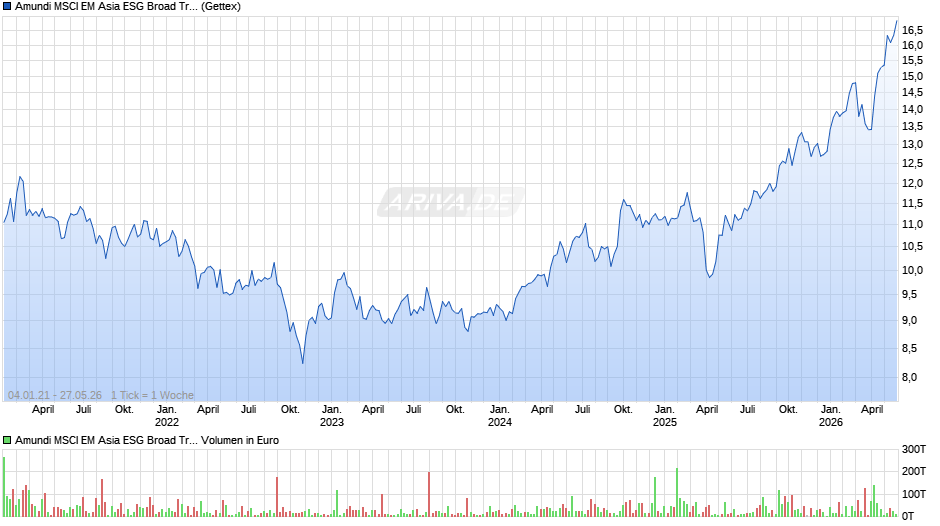The image size is (940, 526).
Task: Click the 8,0 price axis label
Action: (909, 377)
